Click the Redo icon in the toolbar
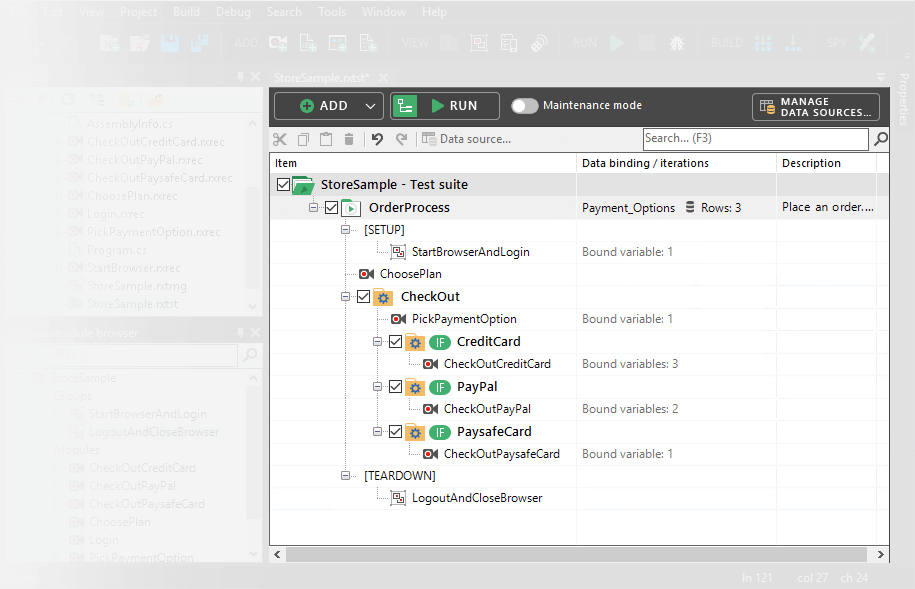Image resolution: width=915 pixels, height=589 pixels. coord(401,139)
